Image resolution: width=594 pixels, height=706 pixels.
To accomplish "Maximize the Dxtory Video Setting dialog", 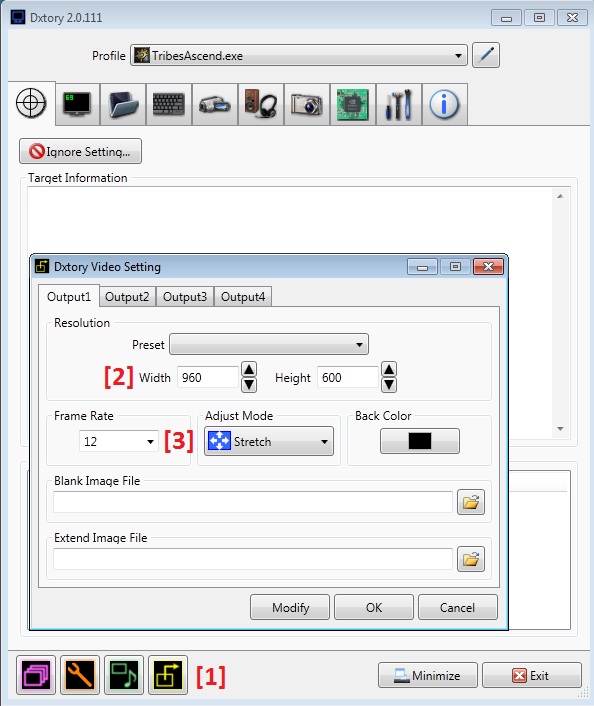I will [x=455, y=267].
